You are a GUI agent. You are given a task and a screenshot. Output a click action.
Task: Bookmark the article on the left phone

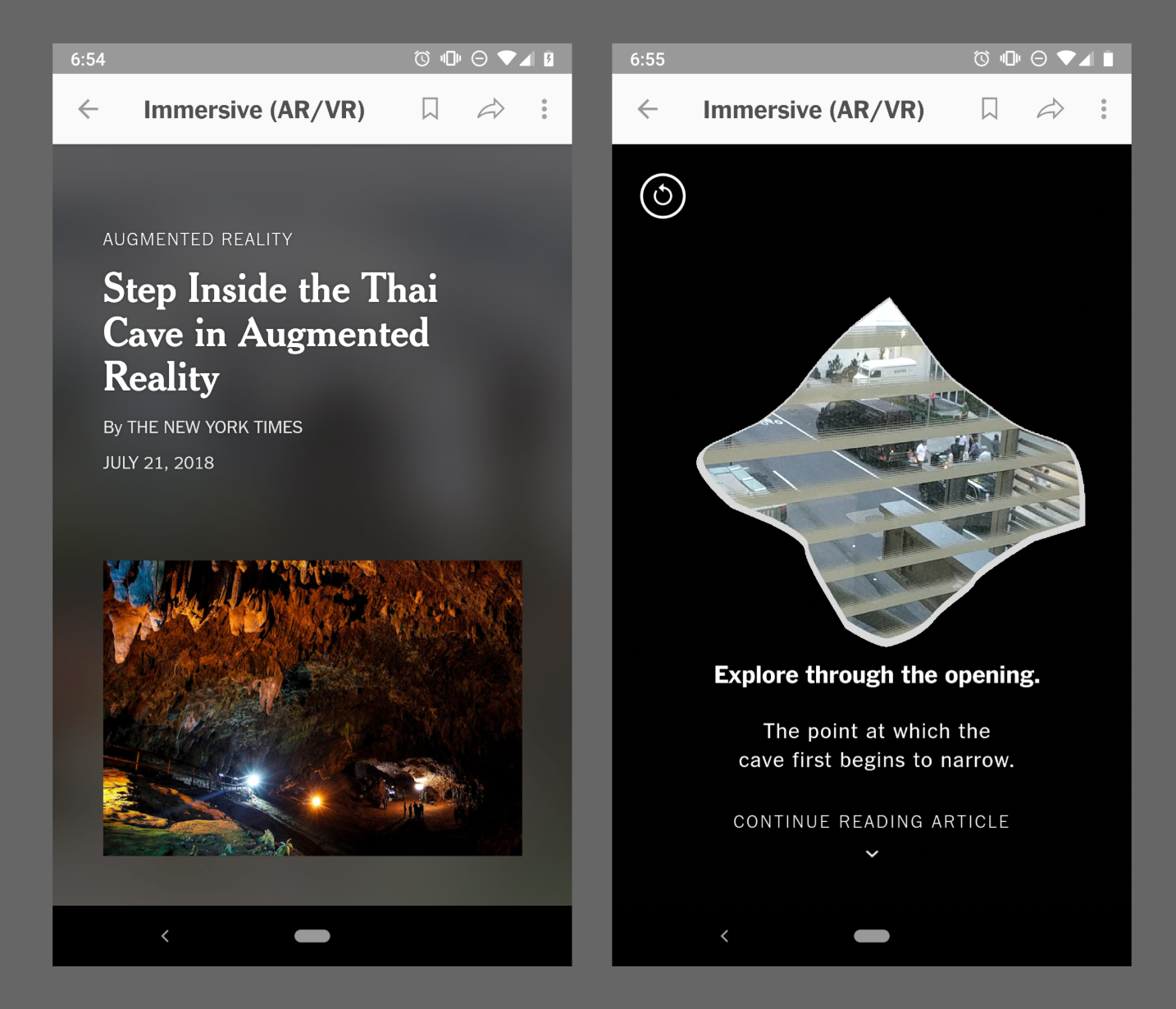(430, 109)
